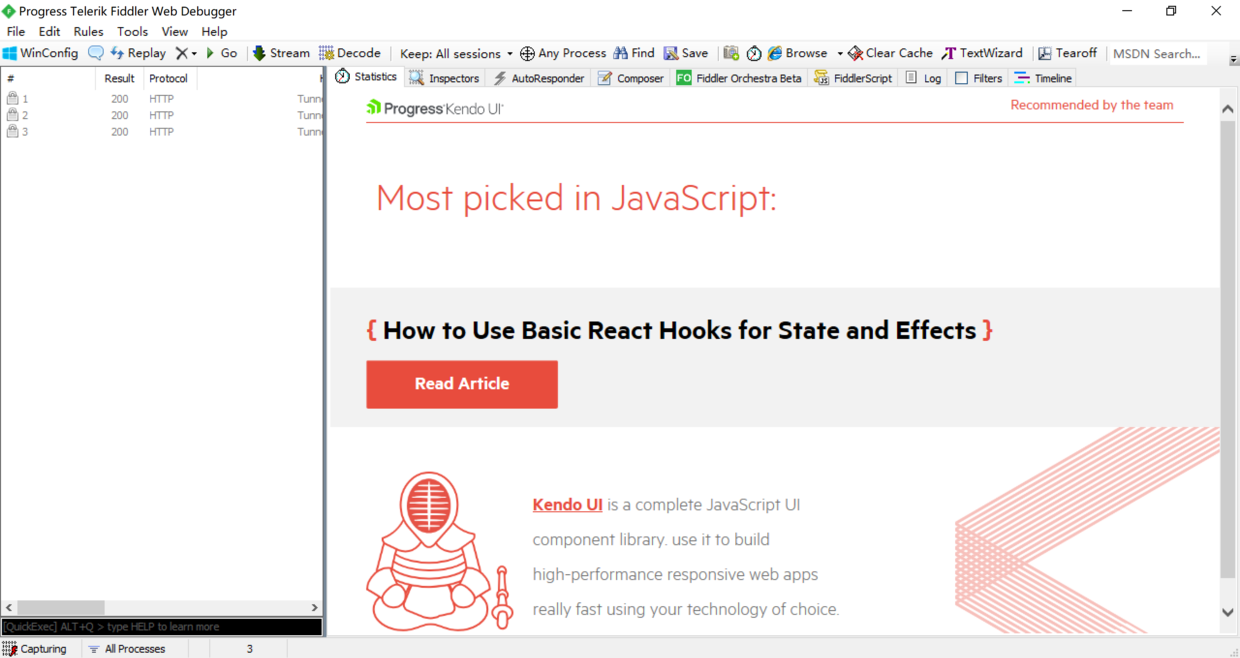Click the Progress Kendo UI logo
The width and height of the screenshot is (1240, 658).
pos(435,107)
